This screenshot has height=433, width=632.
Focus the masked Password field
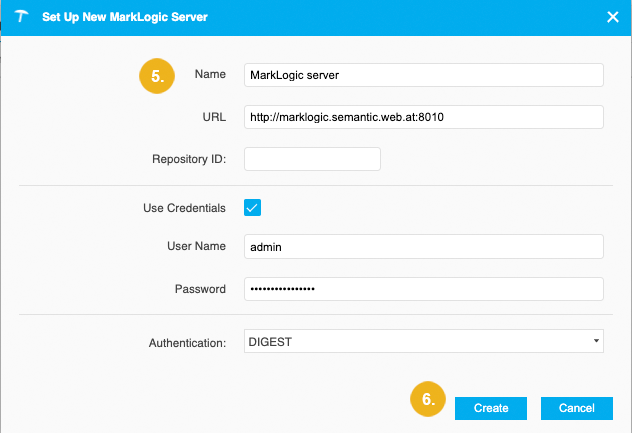pos(424,289)
